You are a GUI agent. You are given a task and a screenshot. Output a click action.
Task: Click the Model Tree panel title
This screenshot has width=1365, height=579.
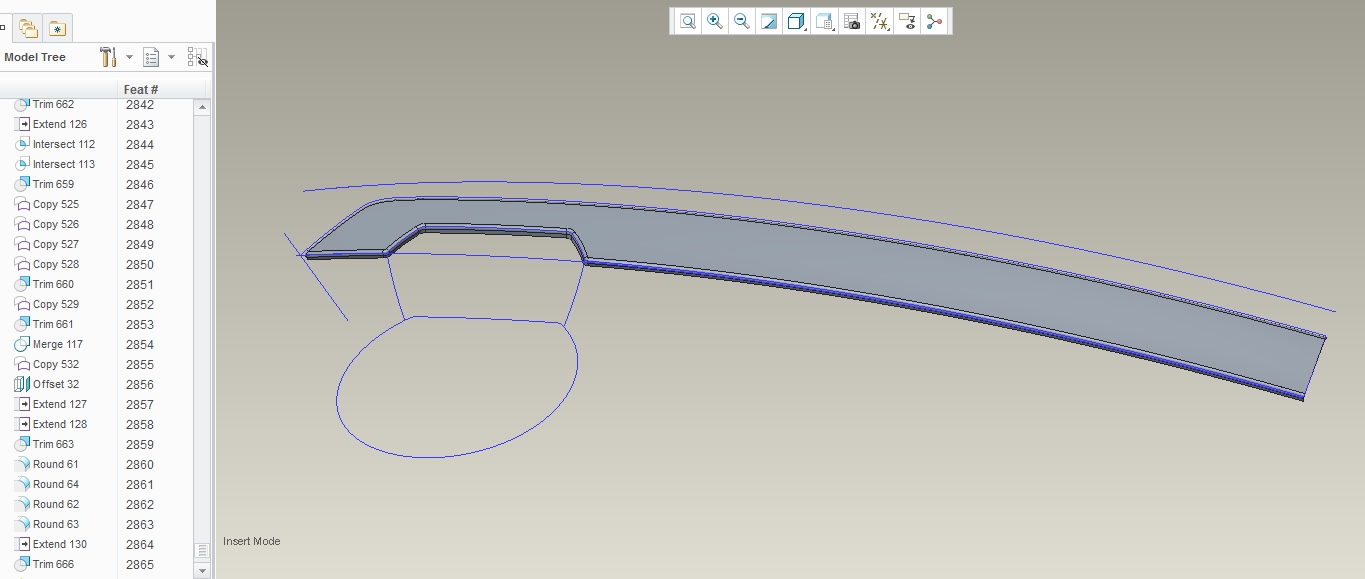point(35,57)
